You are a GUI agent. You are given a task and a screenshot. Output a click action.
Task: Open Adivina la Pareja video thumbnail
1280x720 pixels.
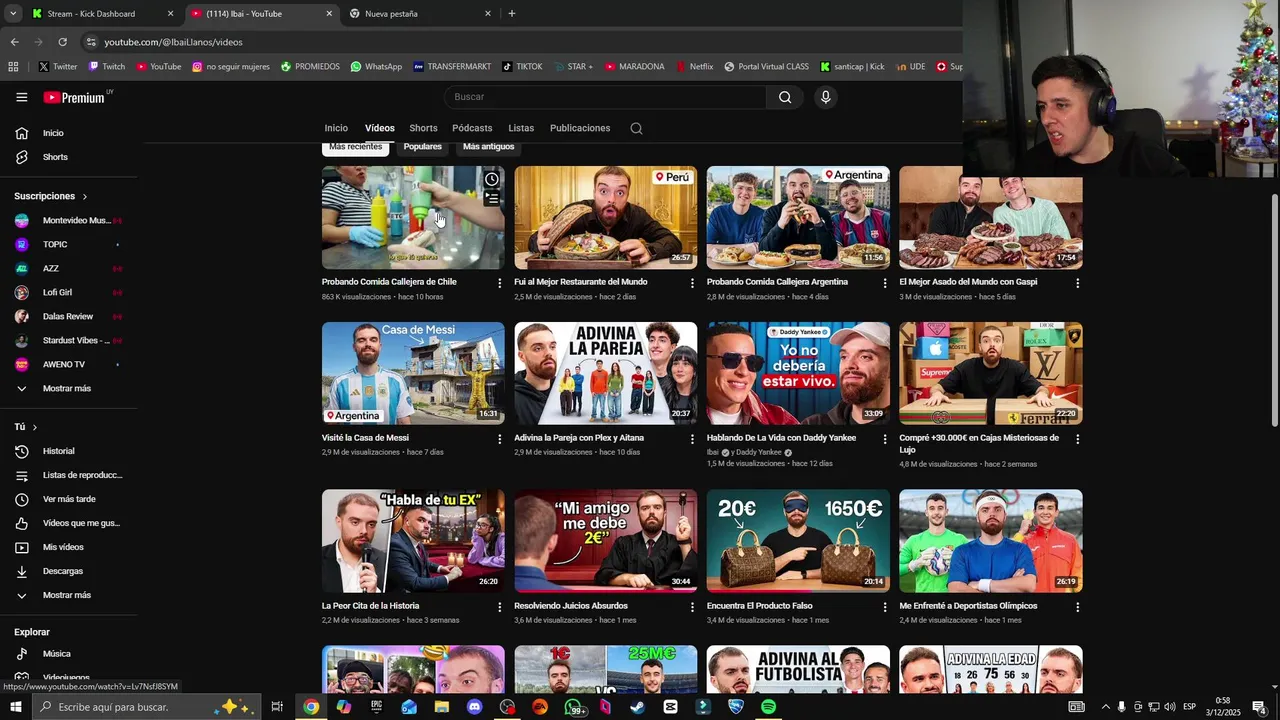[x=606, y=373]
